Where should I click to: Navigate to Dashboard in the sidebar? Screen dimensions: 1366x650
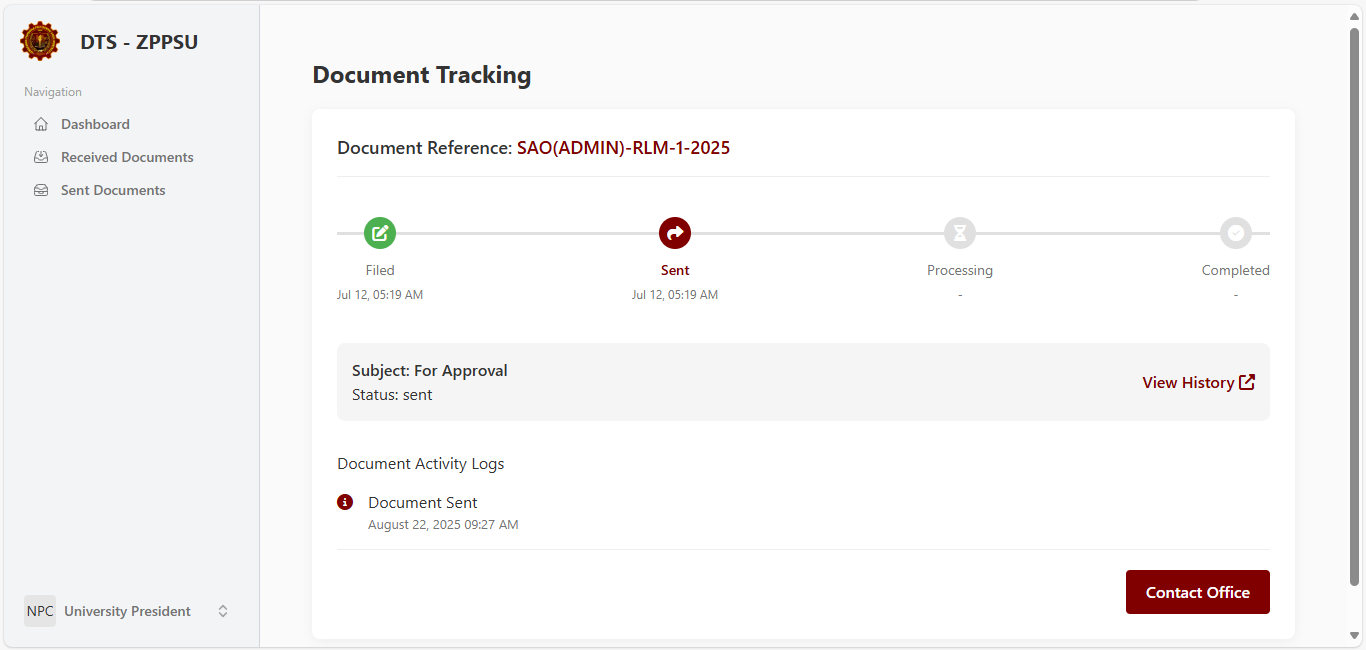pyautogui.click(x=95, y=123)
